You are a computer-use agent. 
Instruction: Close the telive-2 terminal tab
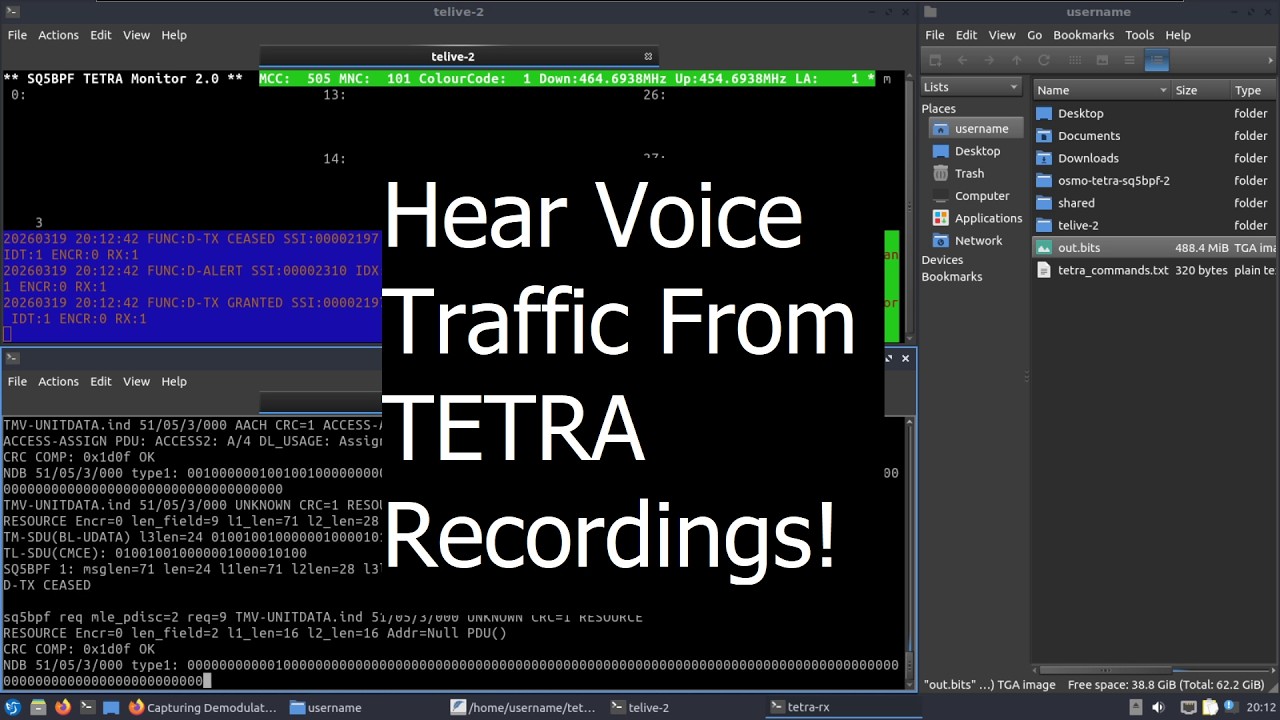point(648,57)
